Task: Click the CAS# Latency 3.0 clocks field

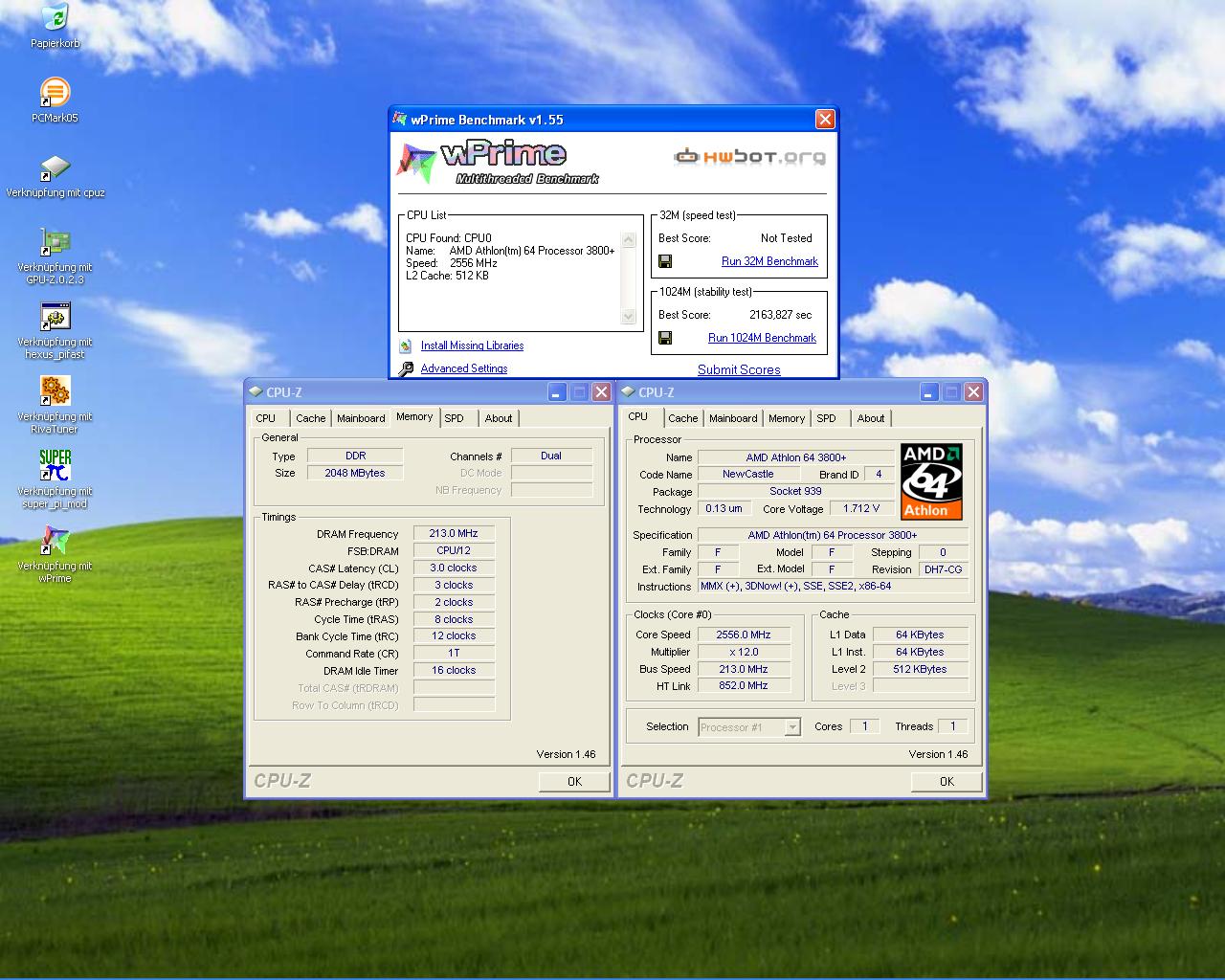Action: [454, 568]
